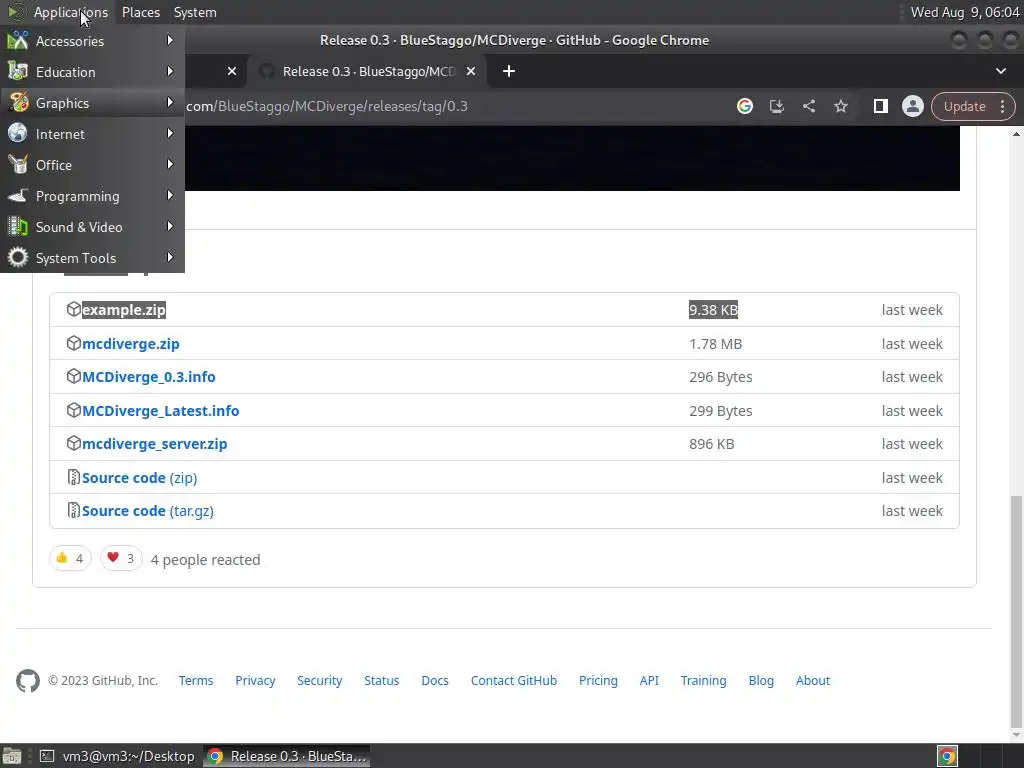Open the Graphics submenu
This screenshot has height=768, width=1024.
(x=92, y=103)
